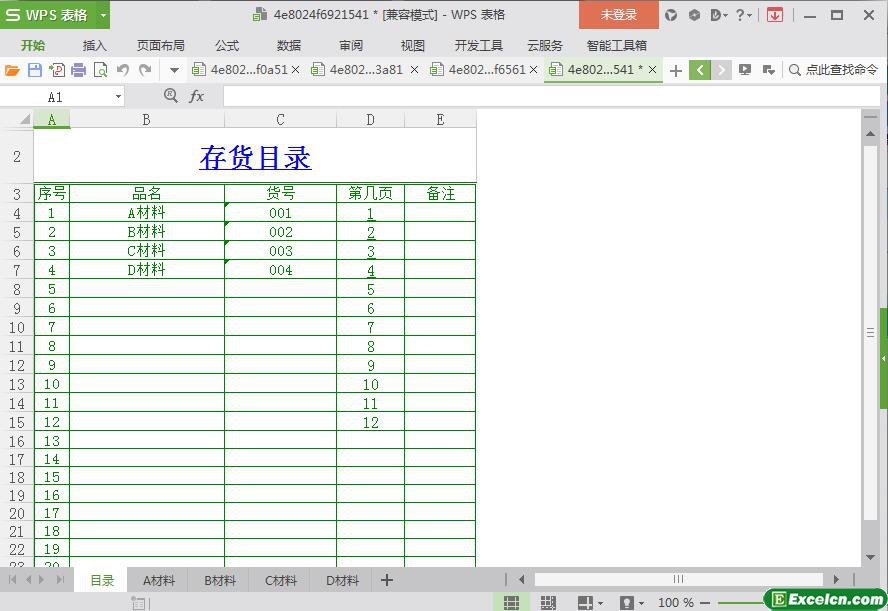Viewport: 888px width, 611px height.
Task: Click the Normal view icon in status bar
Action: (x=511, y=603)
